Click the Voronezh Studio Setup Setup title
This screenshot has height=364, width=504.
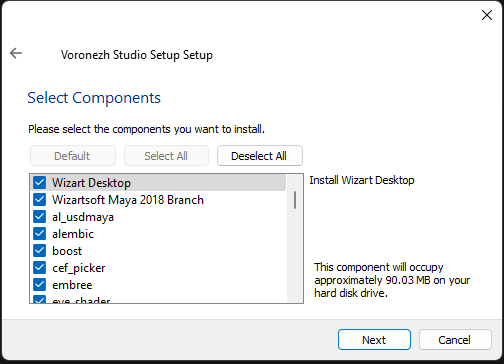point(137,55)
